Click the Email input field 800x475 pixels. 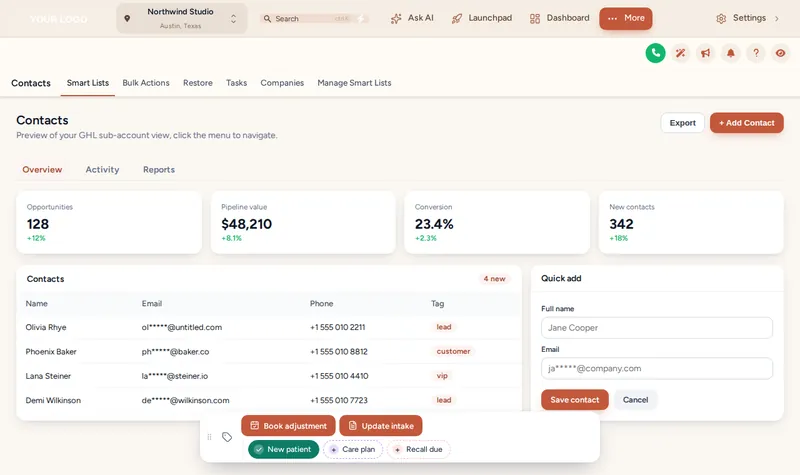pos(657,368)
